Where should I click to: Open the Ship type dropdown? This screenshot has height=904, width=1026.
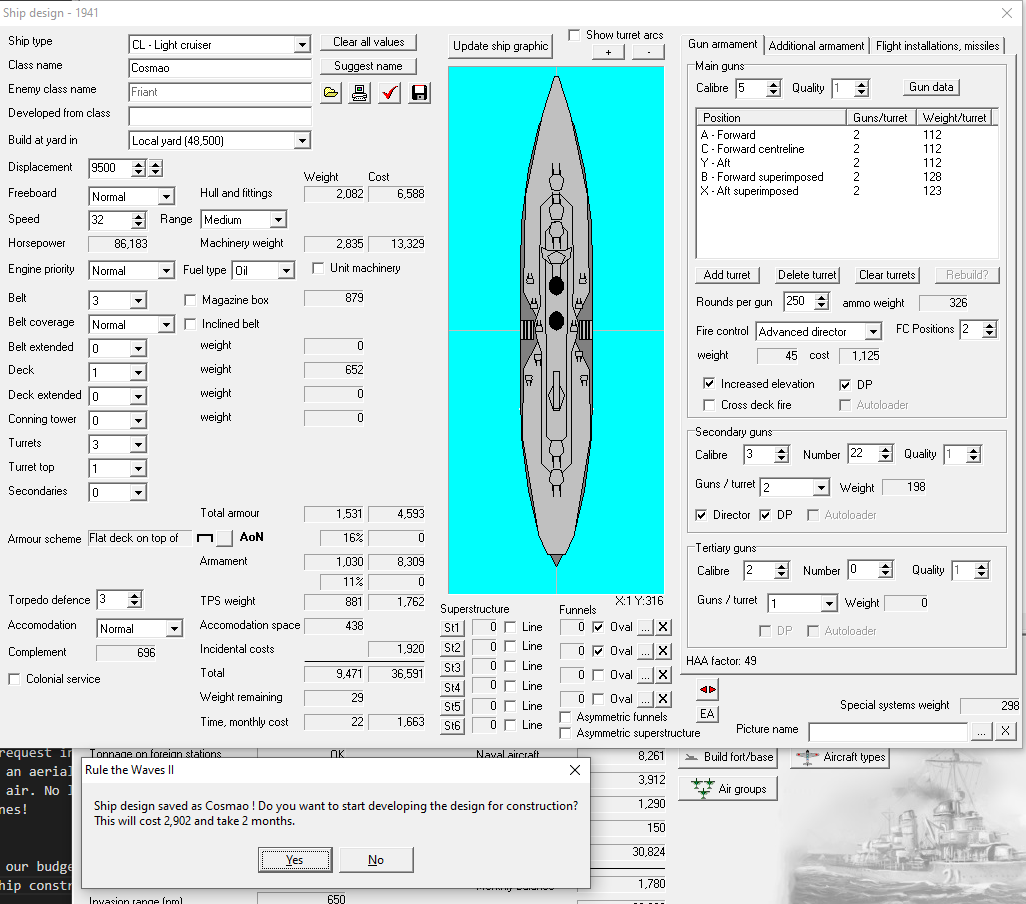(x=302, y=45)
